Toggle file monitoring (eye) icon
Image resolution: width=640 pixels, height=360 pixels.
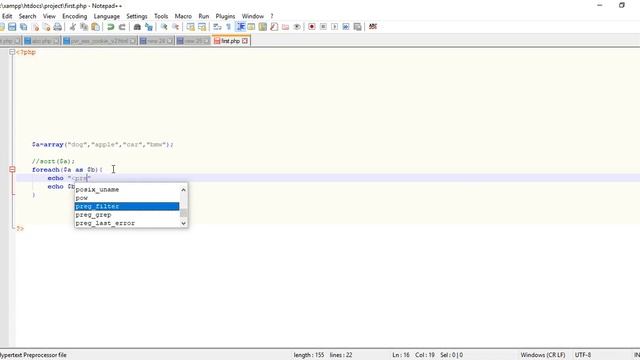(x=297, y=27)
